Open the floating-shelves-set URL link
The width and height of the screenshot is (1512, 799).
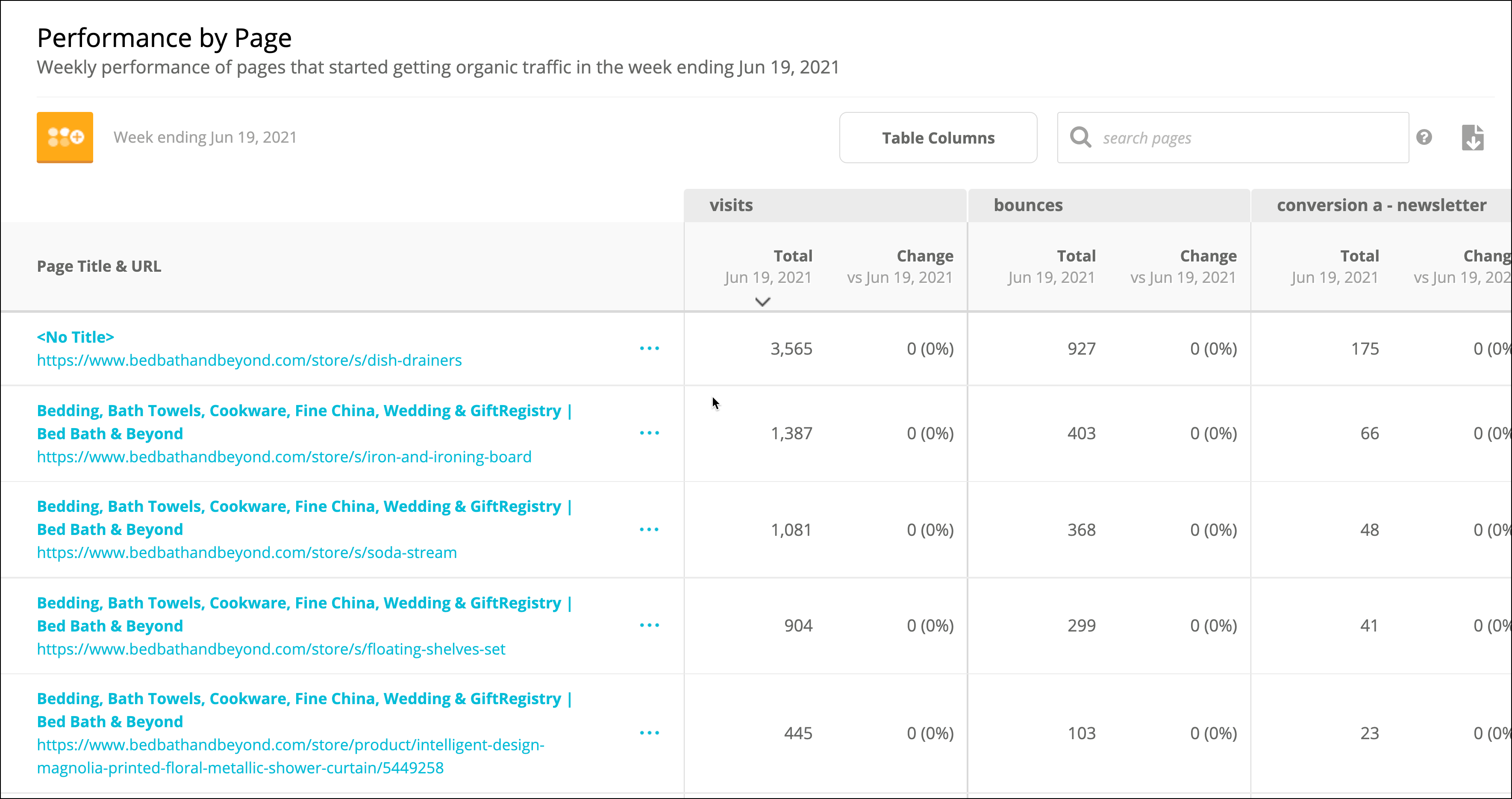click(x=271, y=649)
